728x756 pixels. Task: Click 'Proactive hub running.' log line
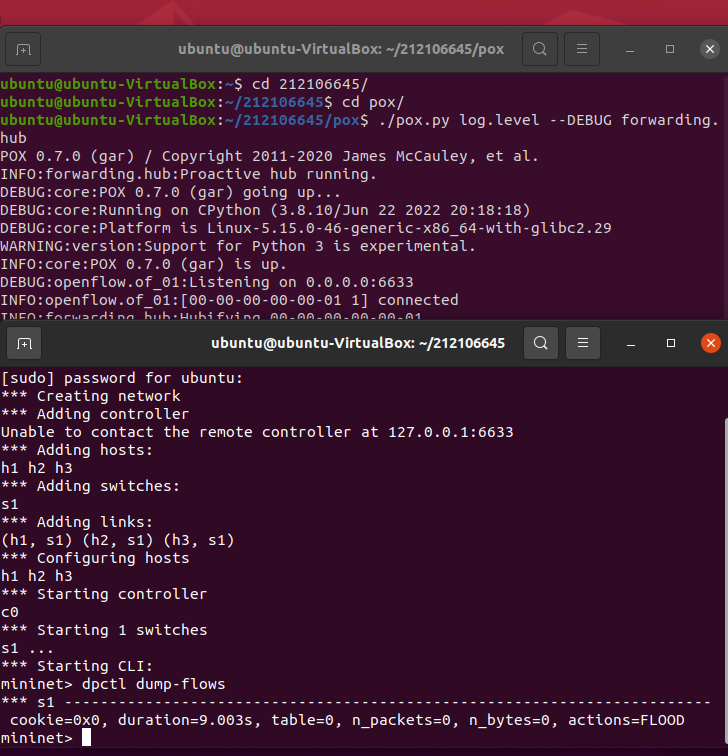(x=188, y=174)
